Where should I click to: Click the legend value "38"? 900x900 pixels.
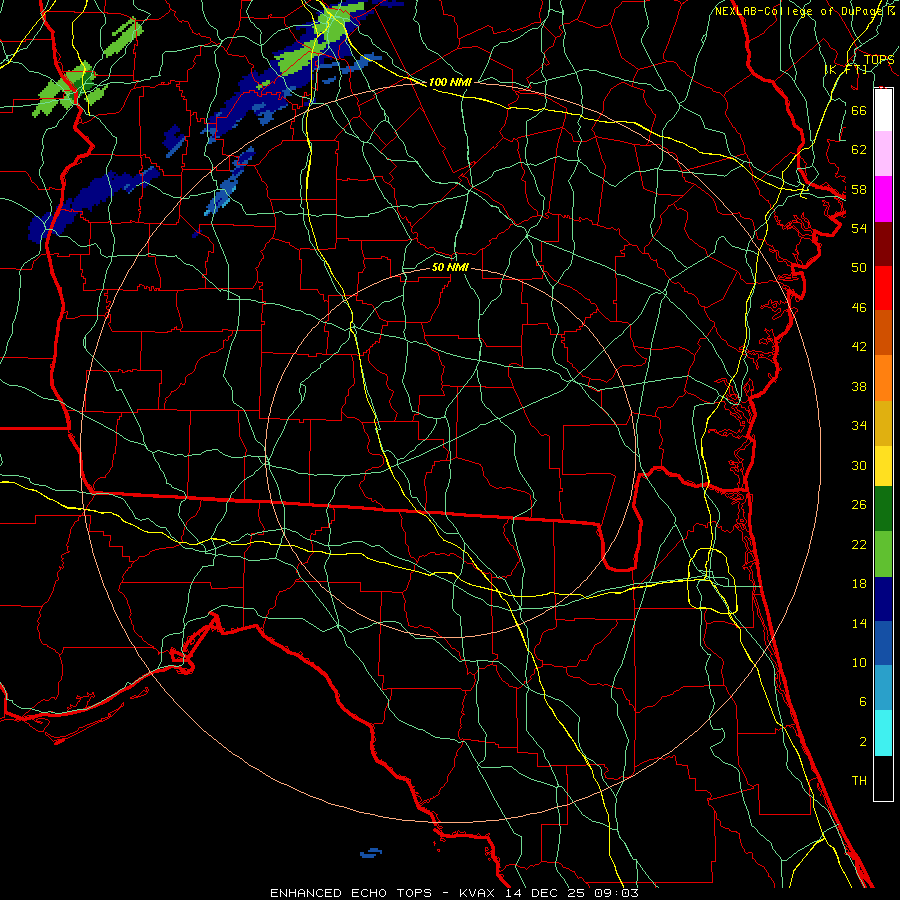click(859, 387)
